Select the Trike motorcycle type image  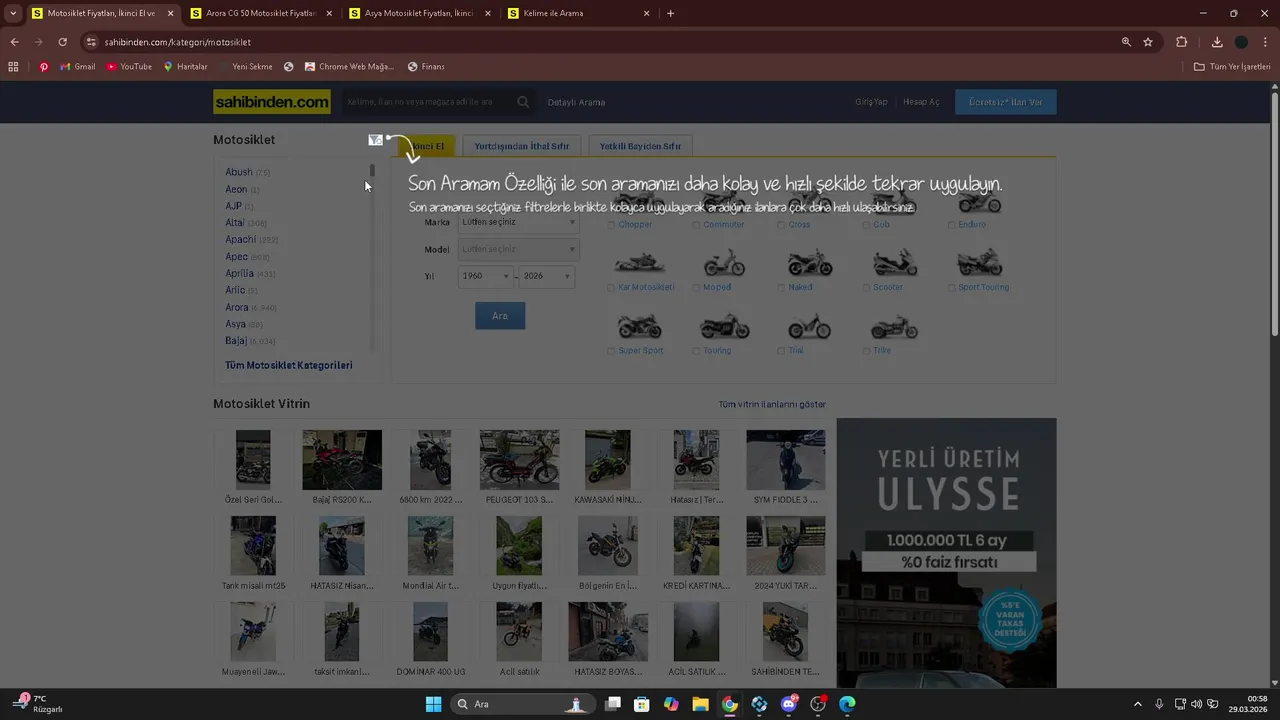coord(895,326)
